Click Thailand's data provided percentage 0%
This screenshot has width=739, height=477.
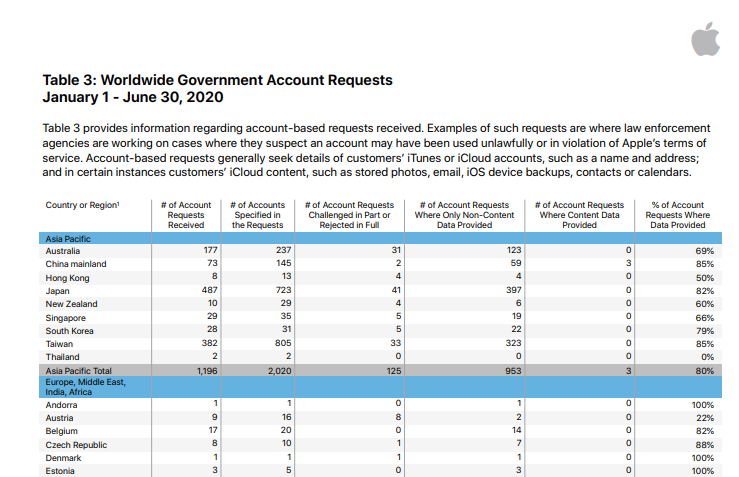[707, 357]
